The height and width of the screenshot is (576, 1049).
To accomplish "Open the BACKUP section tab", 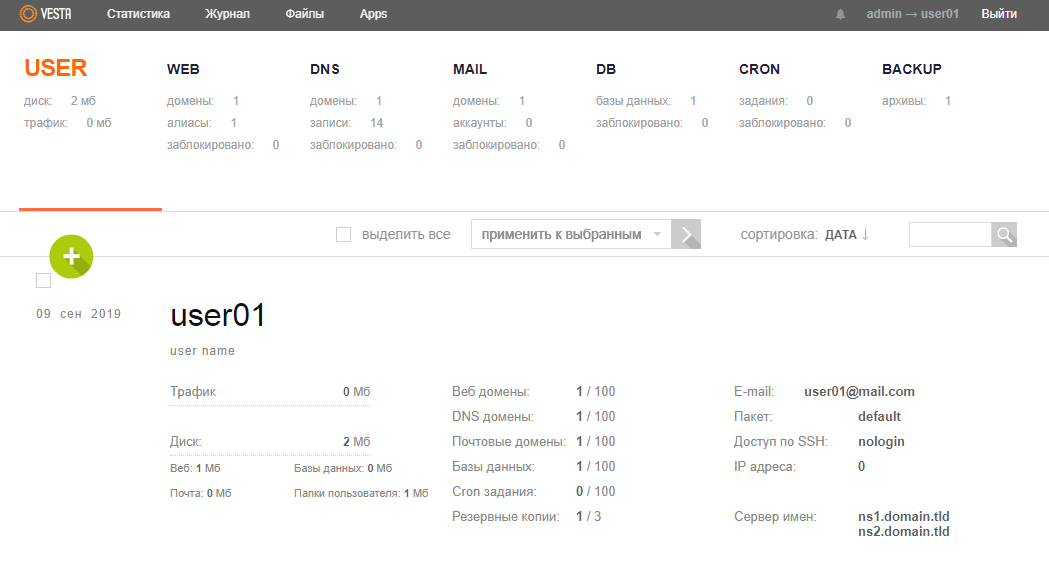I will [x=911, y=70].
